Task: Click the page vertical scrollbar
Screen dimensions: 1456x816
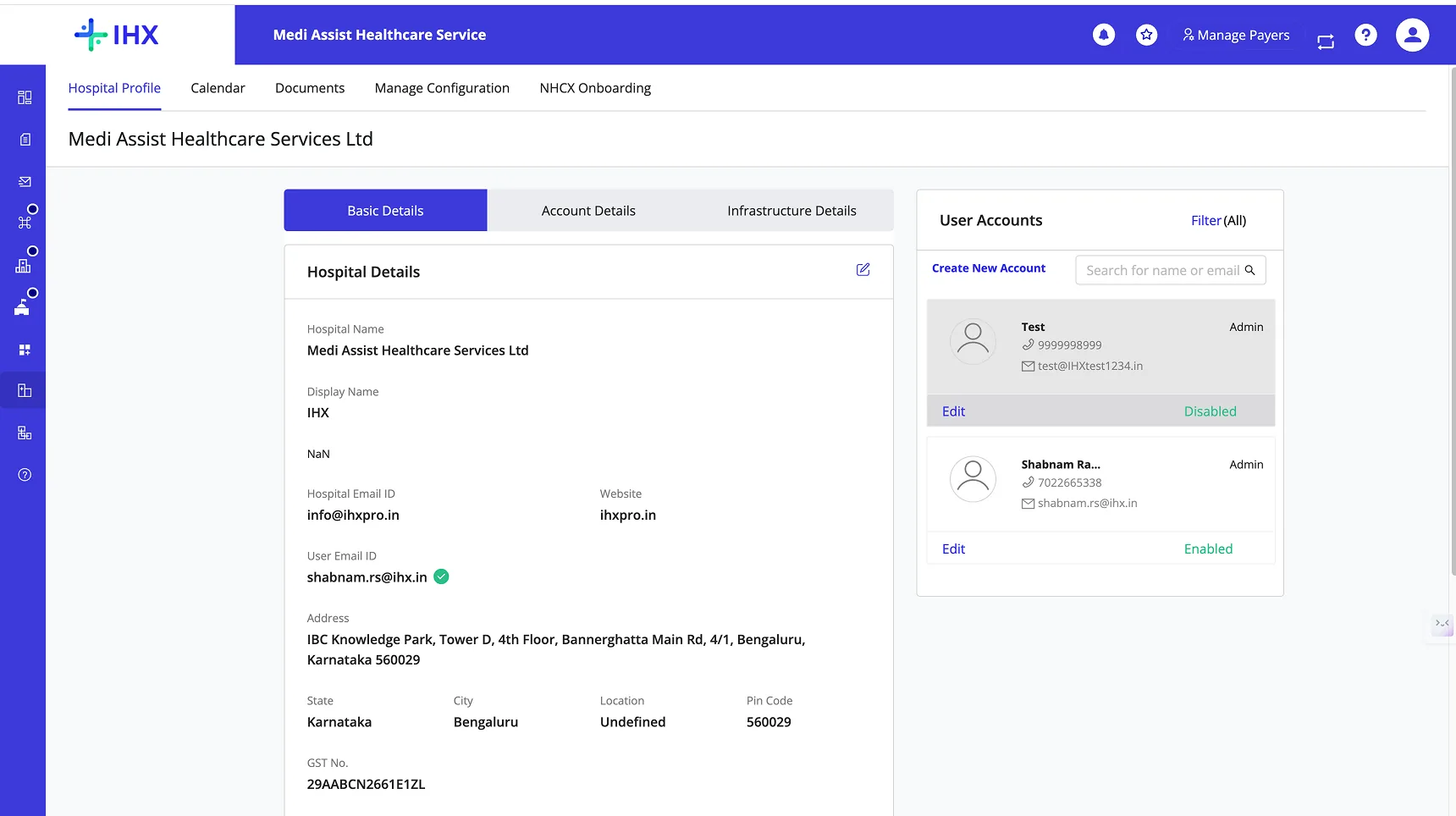Action: [1453, 322]
